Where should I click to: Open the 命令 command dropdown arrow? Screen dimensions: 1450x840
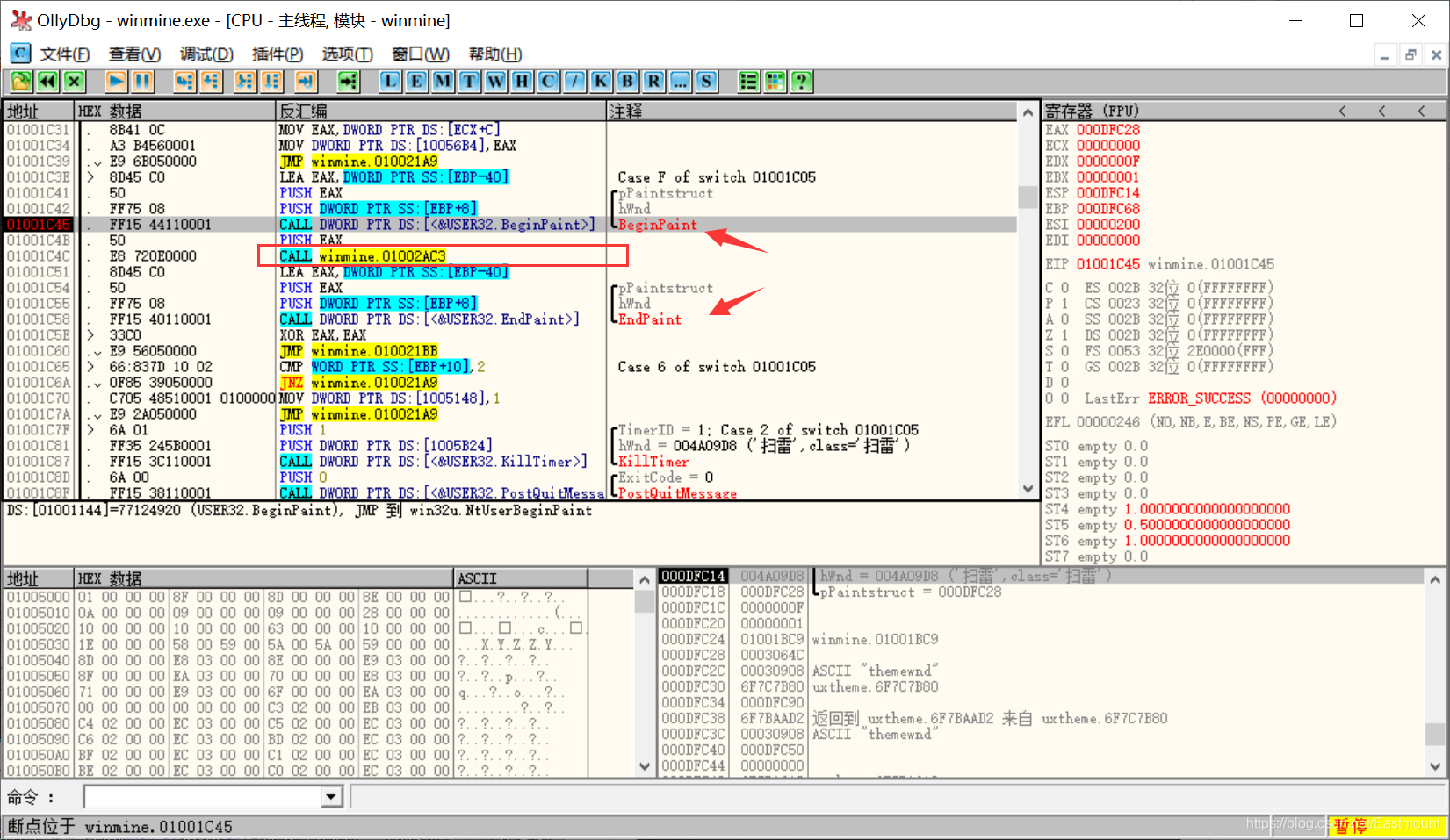(331, 797)
